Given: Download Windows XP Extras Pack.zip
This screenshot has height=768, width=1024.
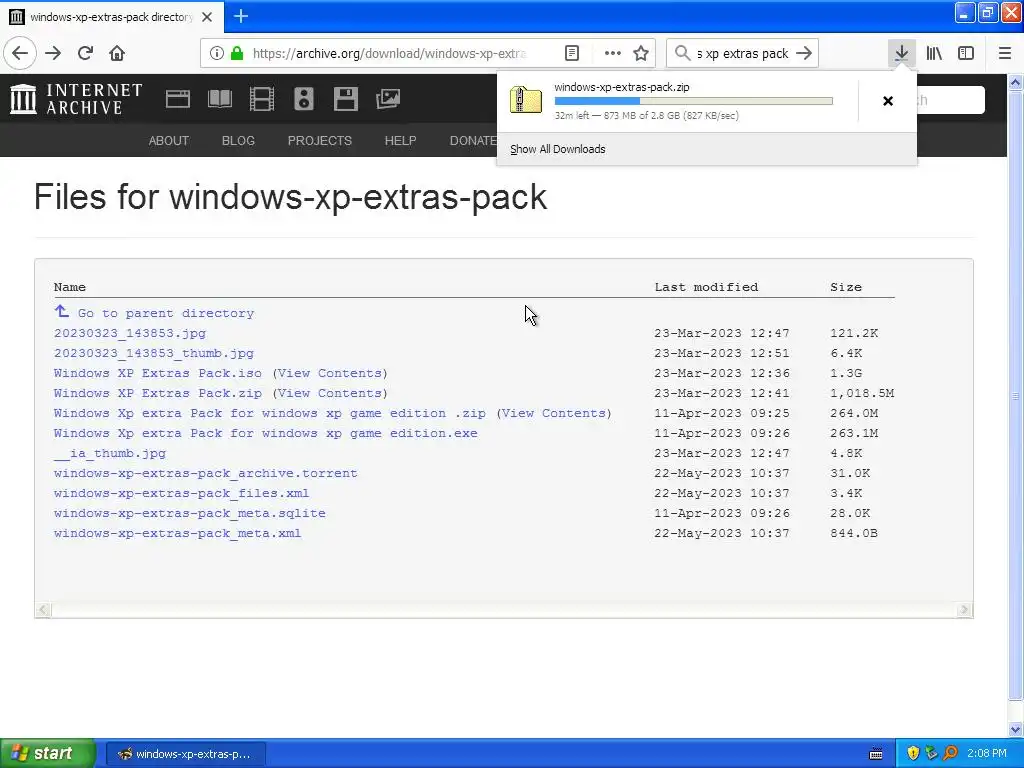Looking at the screenshot, I should click(157, 393).
